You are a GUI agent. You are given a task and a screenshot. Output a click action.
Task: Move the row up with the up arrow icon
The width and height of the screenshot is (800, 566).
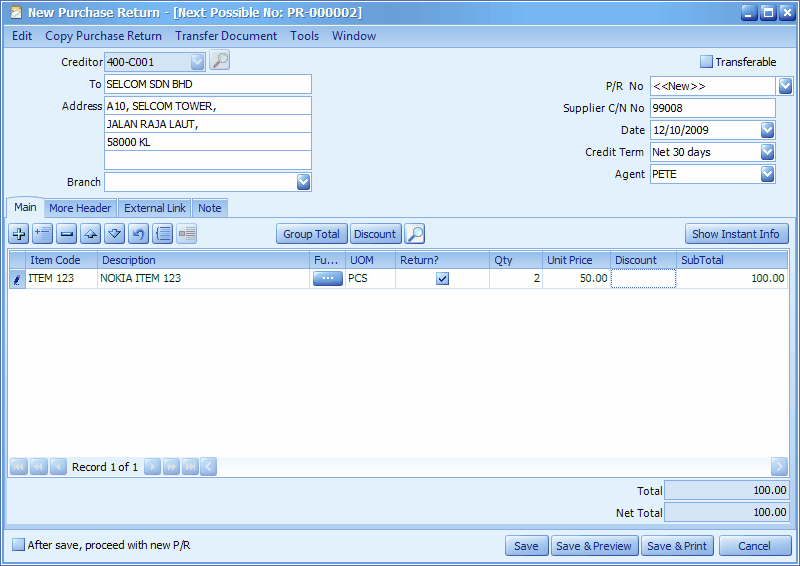point(90,234)
